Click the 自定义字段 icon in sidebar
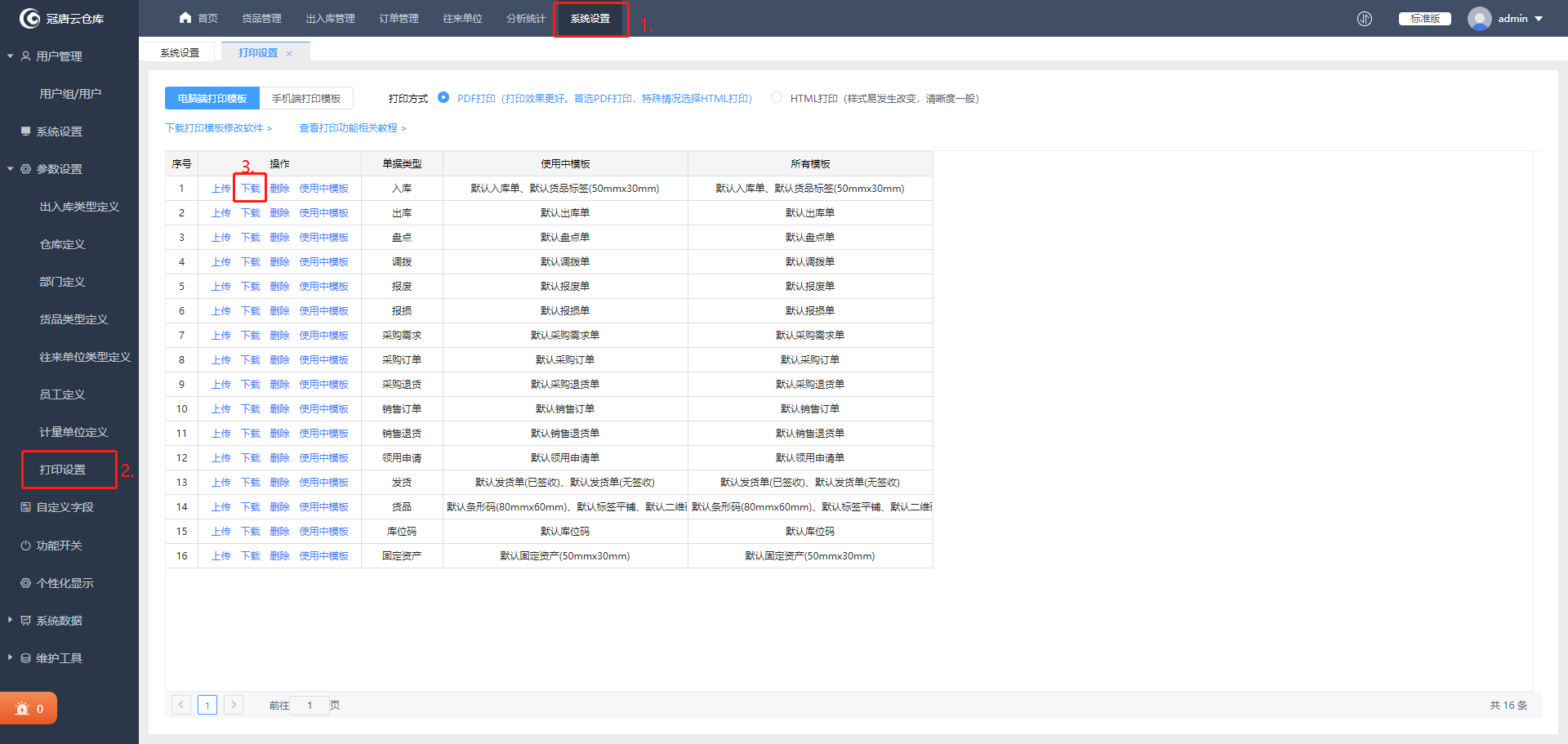The image size is (1568, 744). (26, 507)
